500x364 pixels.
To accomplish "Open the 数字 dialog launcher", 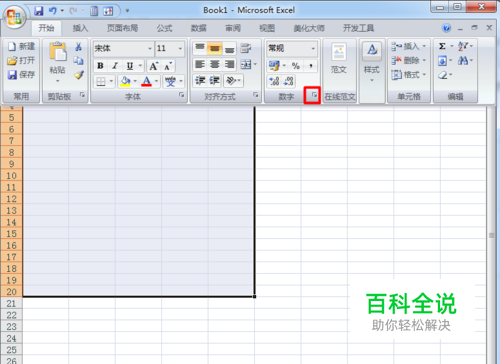I will pyautogui.click(x=314, y=95).
